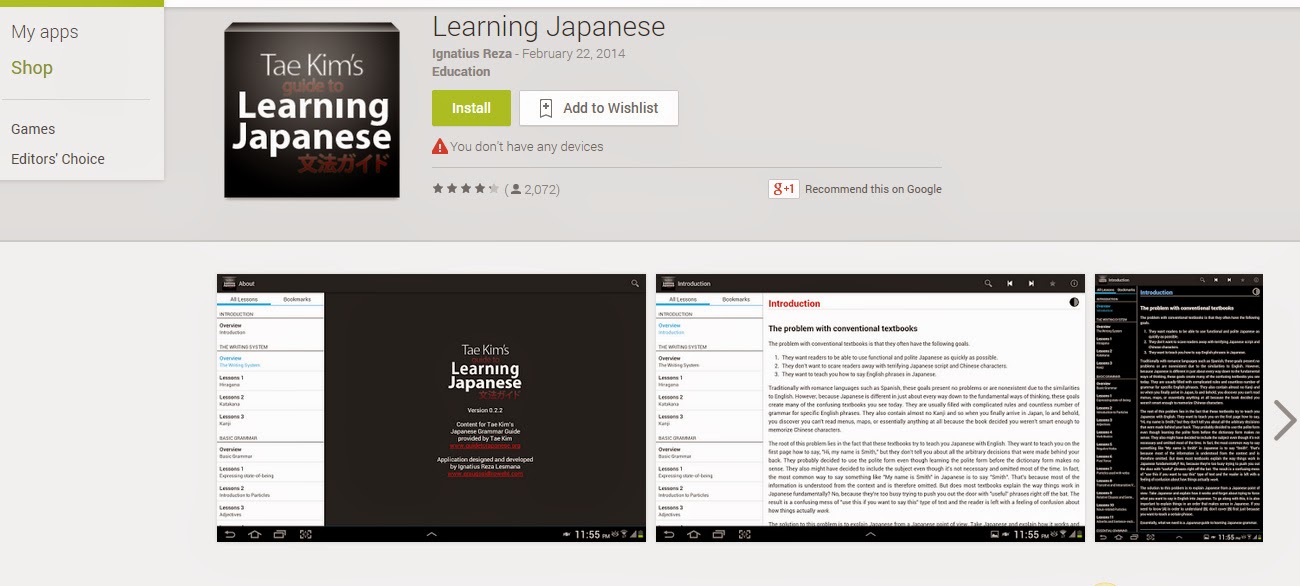The width and height of the screenshot is (1300, 586).
Task: Click You don't have any devices message
Action: (527, 147)
